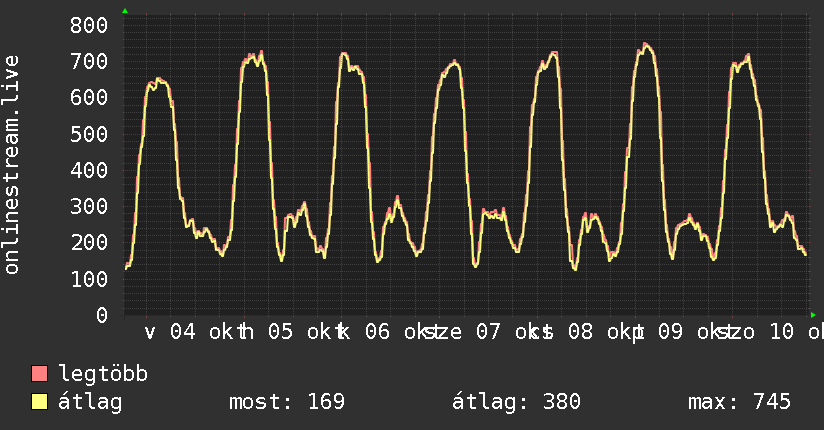Click the 'most: 169' current value

(287, 402)
